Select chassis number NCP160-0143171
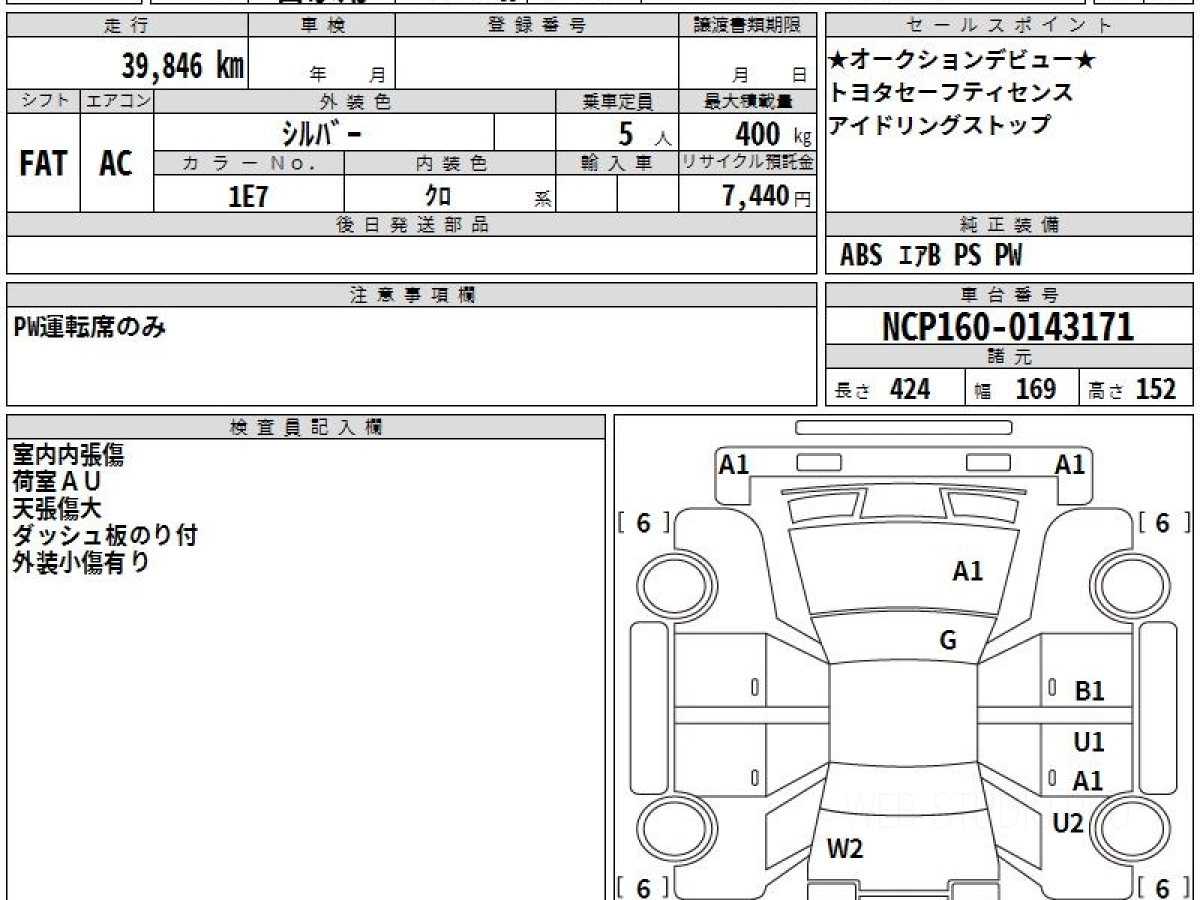 [x=1008, y=327]
